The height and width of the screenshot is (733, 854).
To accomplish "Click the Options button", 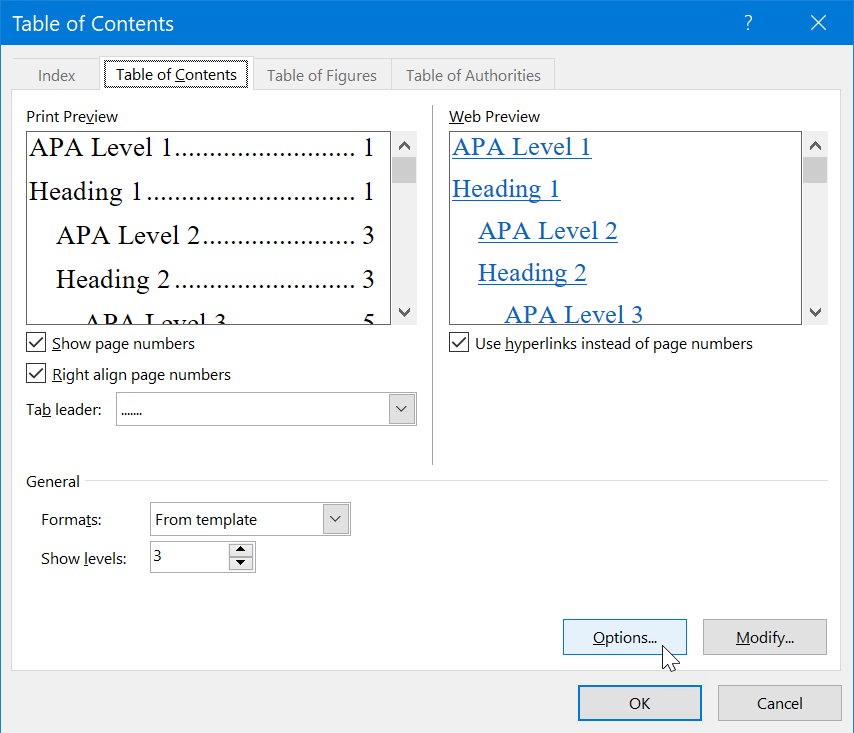I will click(624, 637).
